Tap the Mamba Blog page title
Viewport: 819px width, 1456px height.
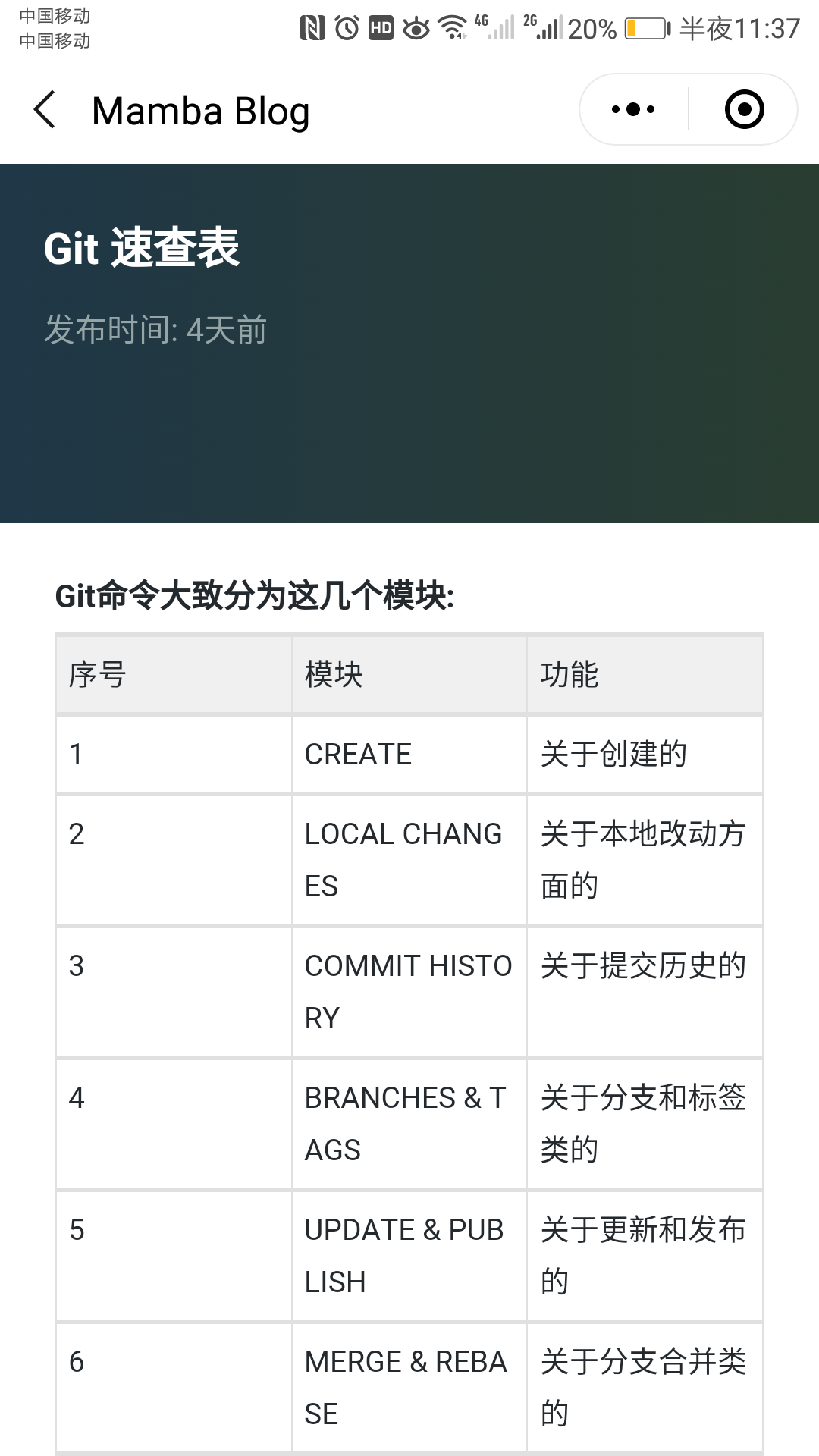coord(201,111)
